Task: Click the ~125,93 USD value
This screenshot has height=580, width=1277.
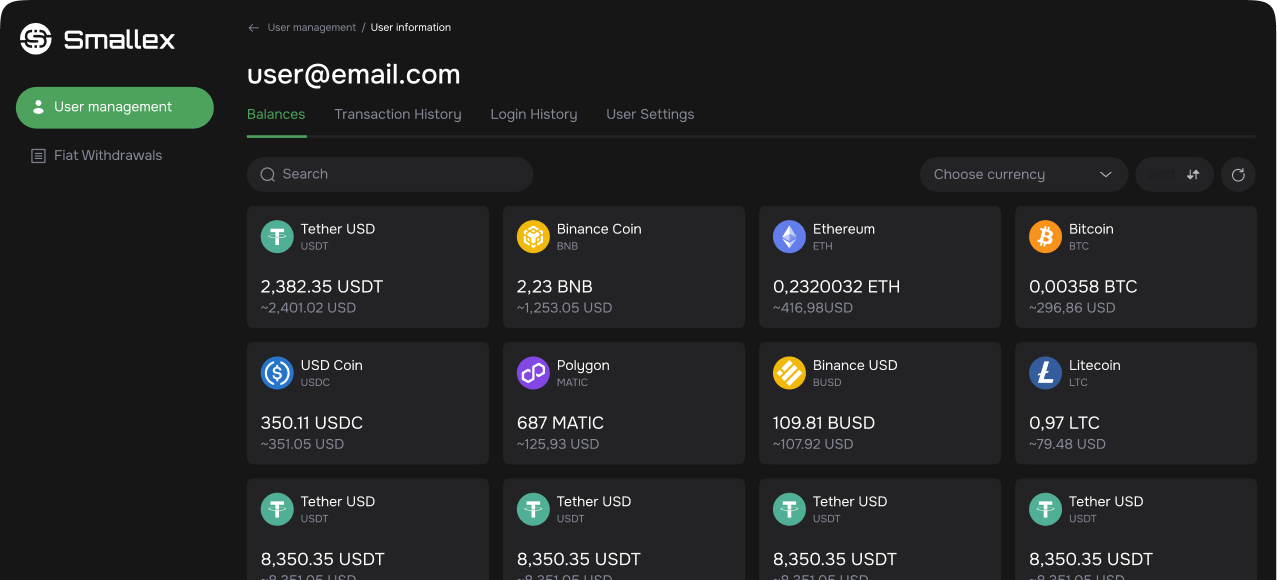Action: click(x=558, y=444)
